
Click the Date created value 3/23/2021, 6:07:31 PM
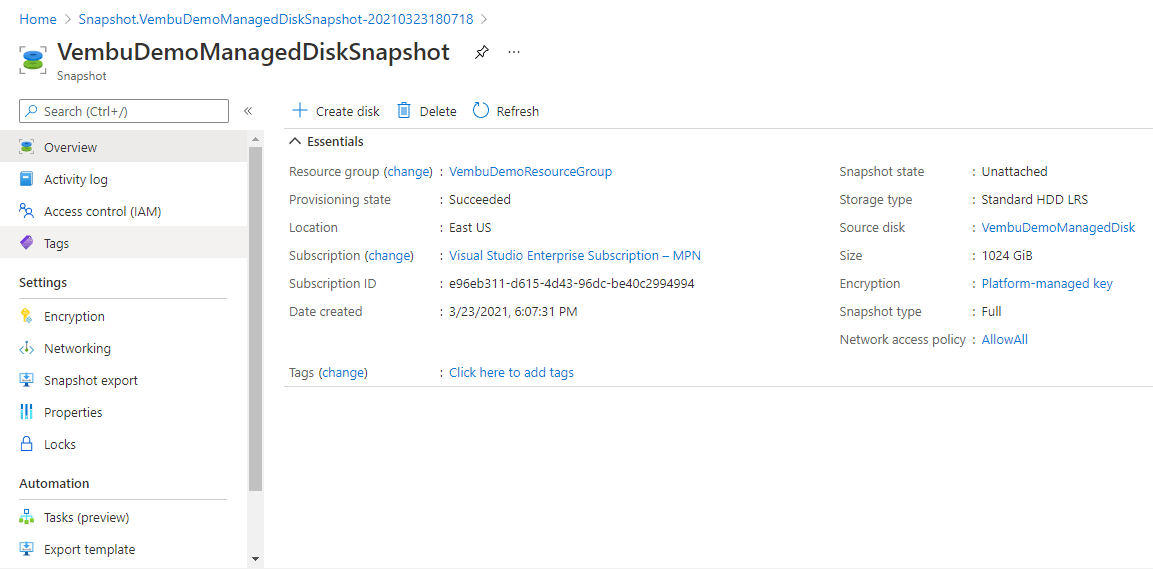[x=513, y=311]
